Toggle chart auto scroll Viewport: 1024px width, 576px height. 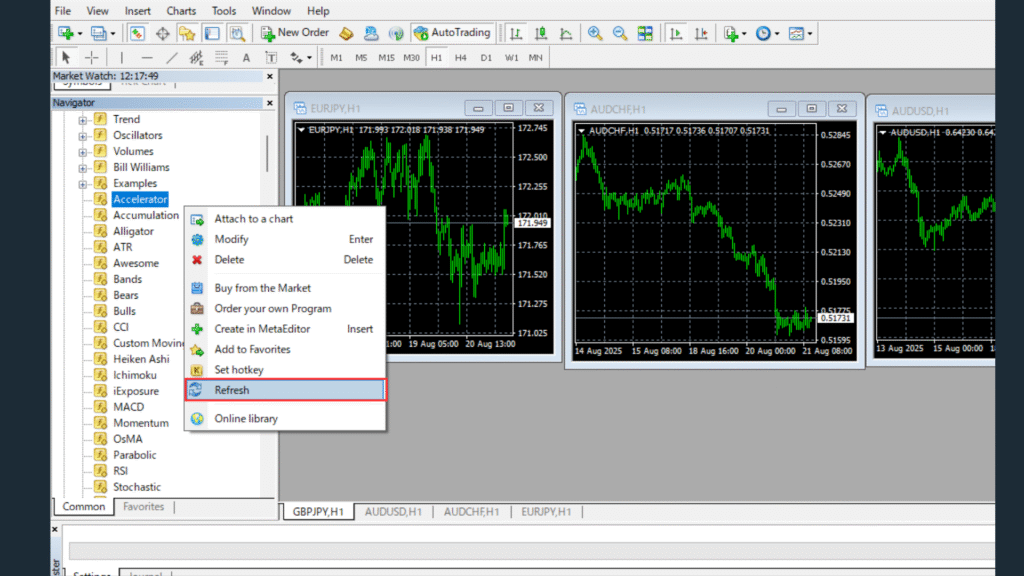pos(676,33)
